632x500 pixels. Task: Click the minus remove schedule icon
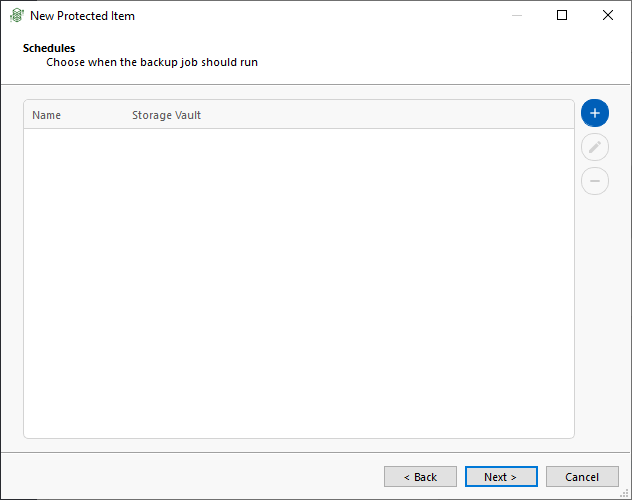point(595,181)
